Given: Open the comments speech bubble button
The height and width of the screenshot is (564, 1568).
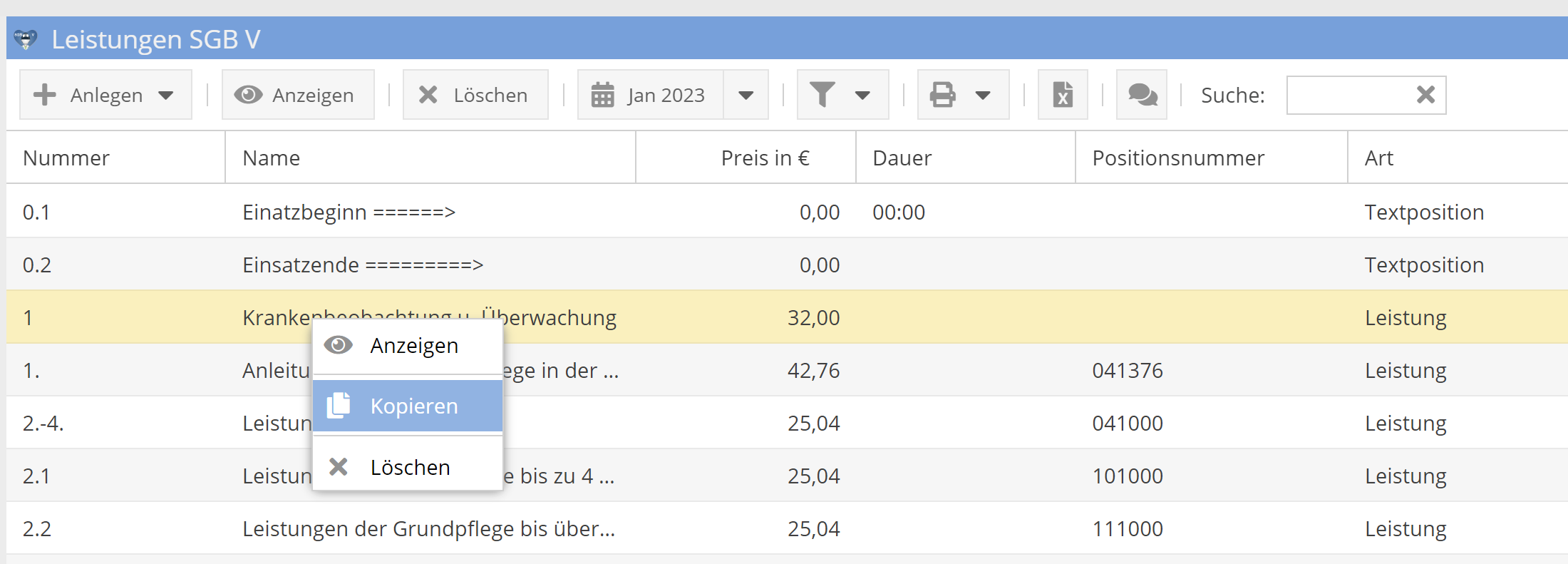Looking at the screenshot, I should click(x=1142, y=95).
